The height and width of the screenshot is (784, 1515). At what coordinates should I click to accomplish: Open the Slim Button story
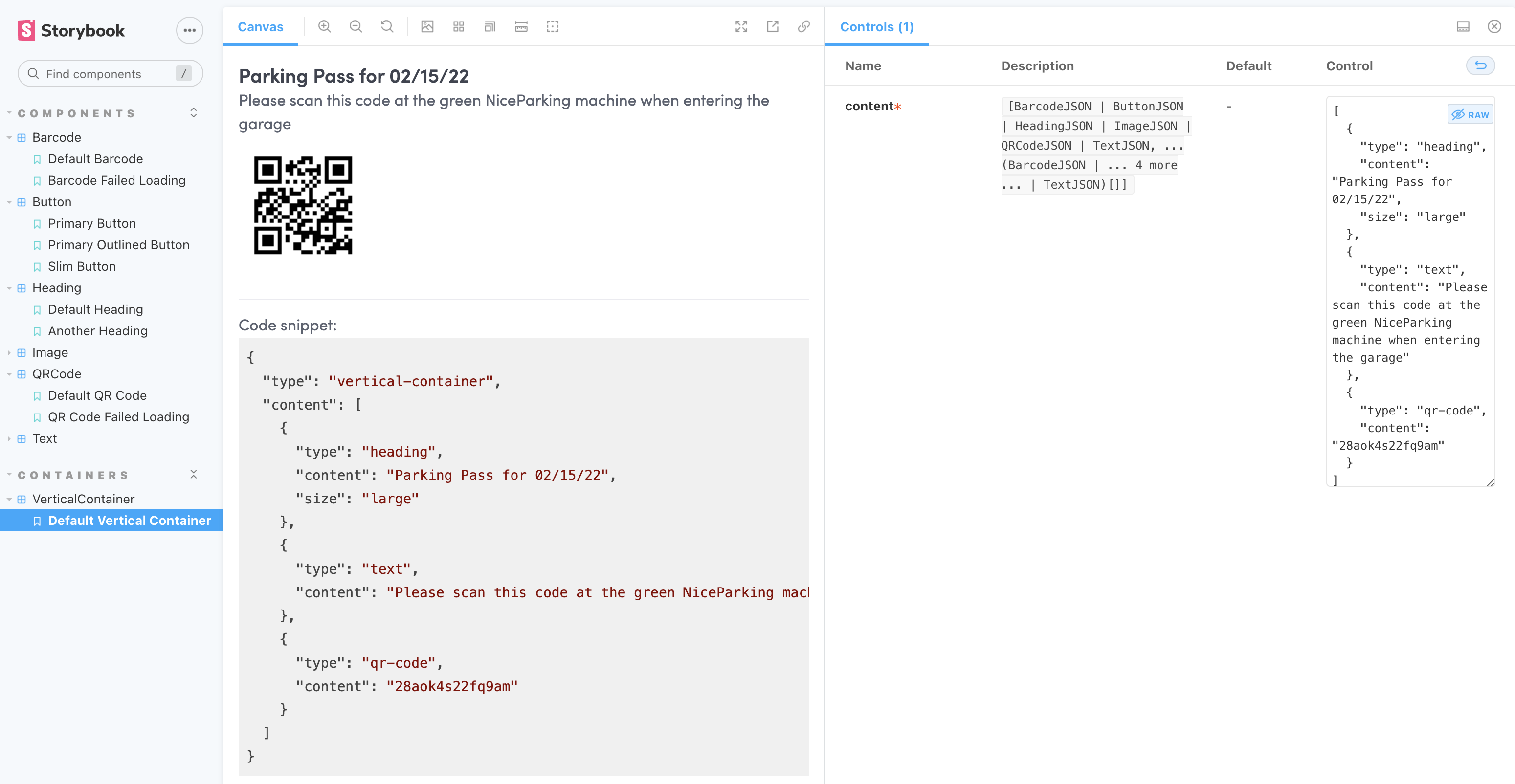click(x=82, y=266)
